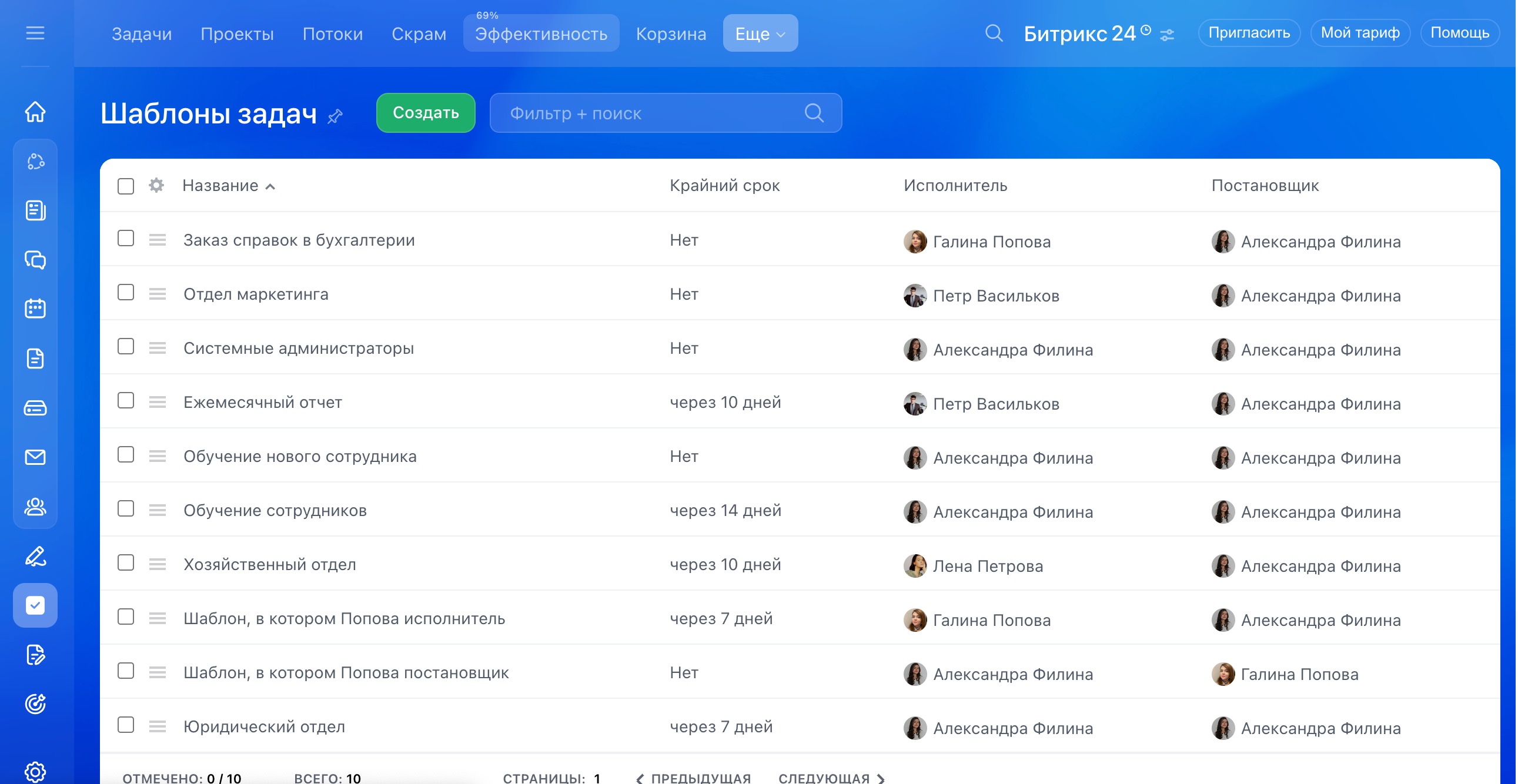This screenshot has width=1518, height=784.
Task: Open the Эффективность tab
Action: (x=540, y=33)
